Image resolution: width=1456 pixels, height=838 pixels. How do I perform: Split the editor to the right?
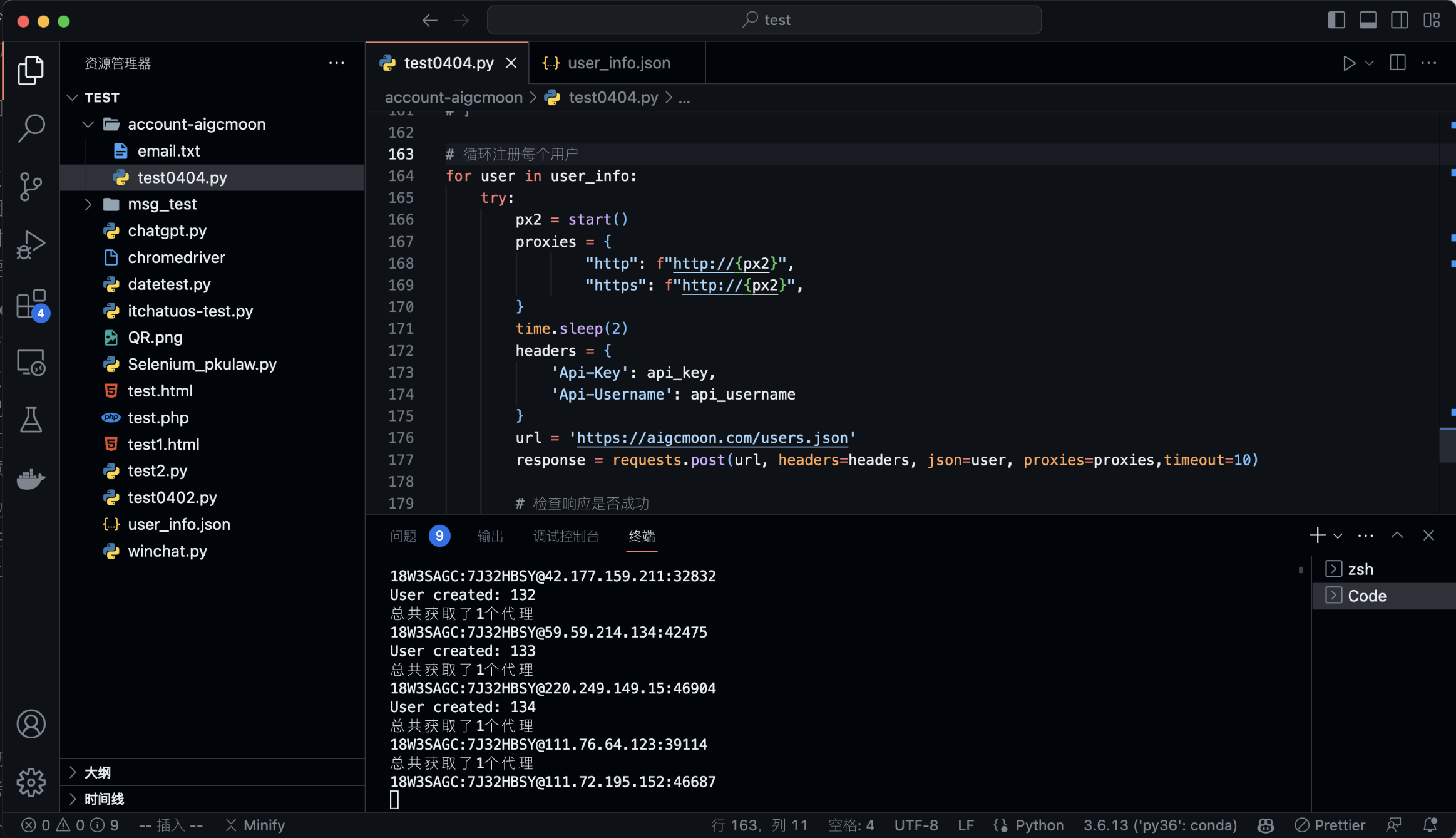[x=1398, y=63]
